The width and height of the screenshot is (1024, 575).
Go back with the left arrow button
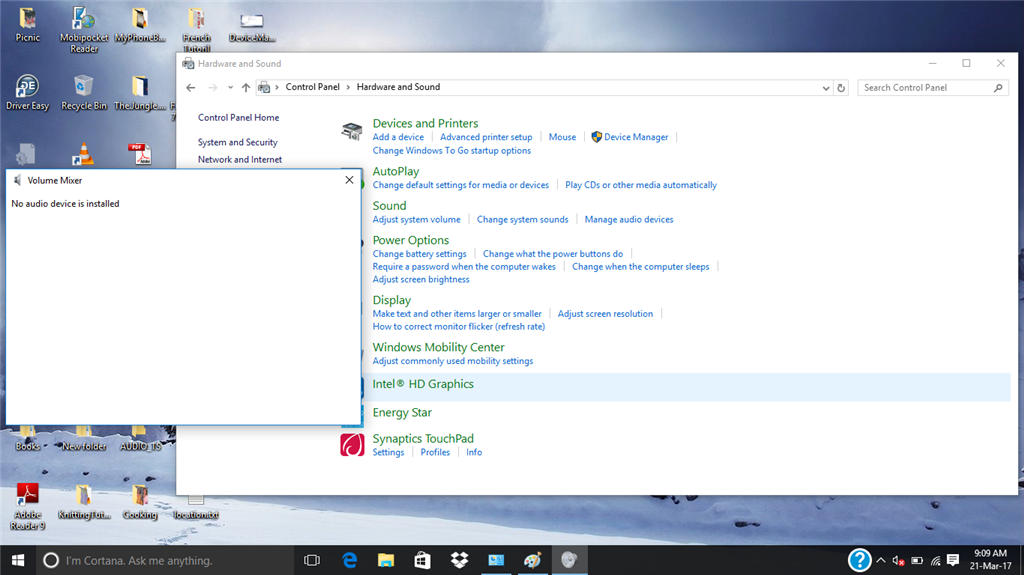191,88
